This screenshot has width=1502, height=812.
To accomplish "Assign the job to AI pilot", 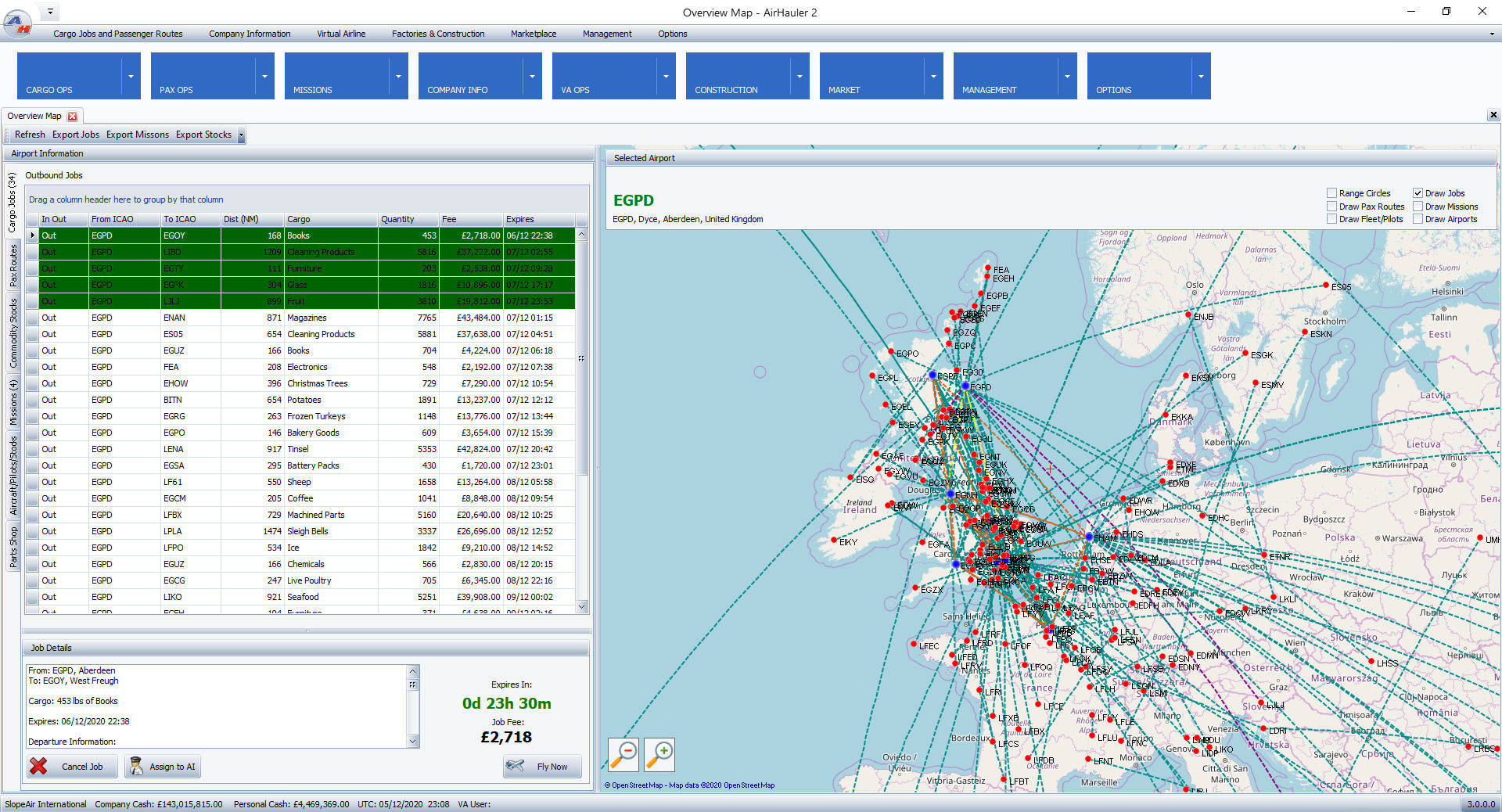I will [163, 767].
